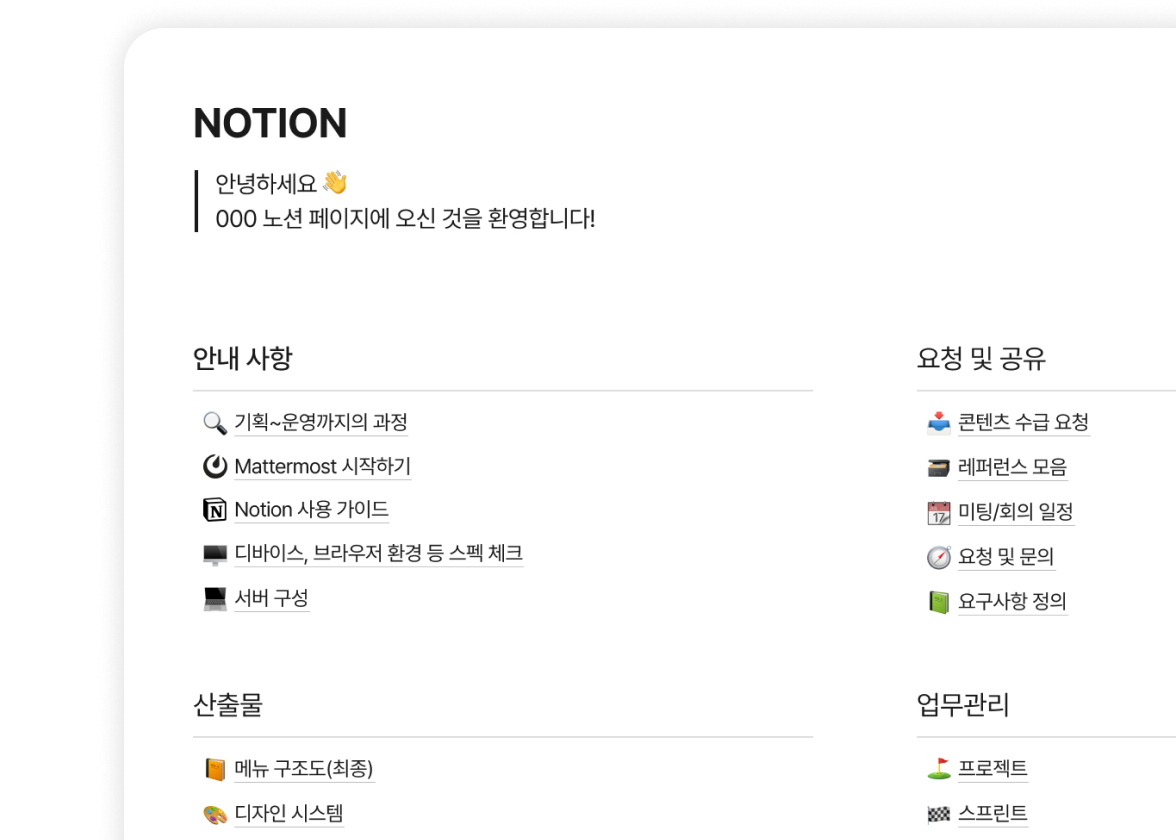Viewport: 1176px width, 840px height.
Task: Click the checkered flag icon beside 스프린트
Action: point(938,814)
